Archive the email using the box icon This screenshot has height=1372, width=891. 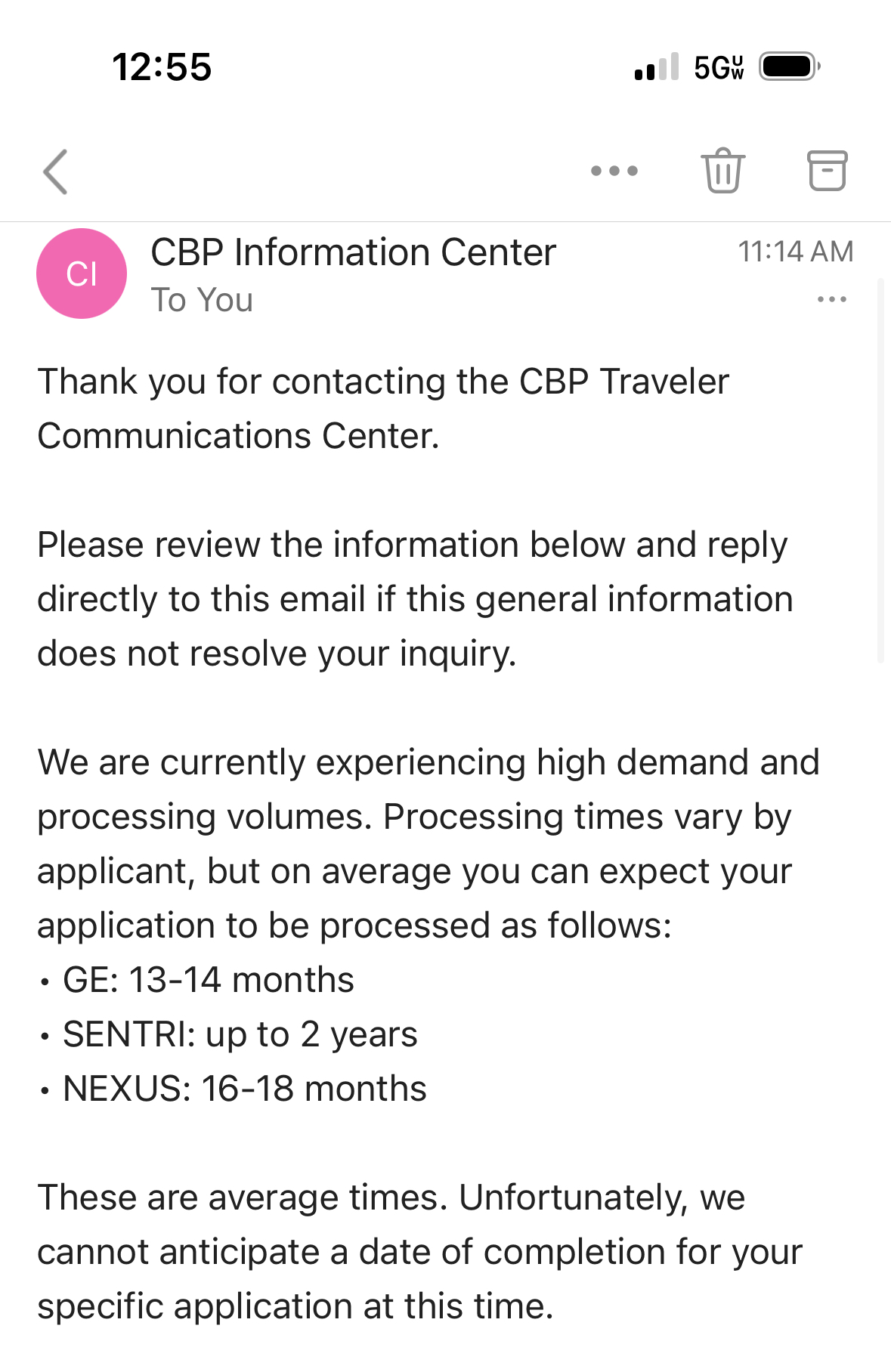pyautogui.click(x=827, y=171)
